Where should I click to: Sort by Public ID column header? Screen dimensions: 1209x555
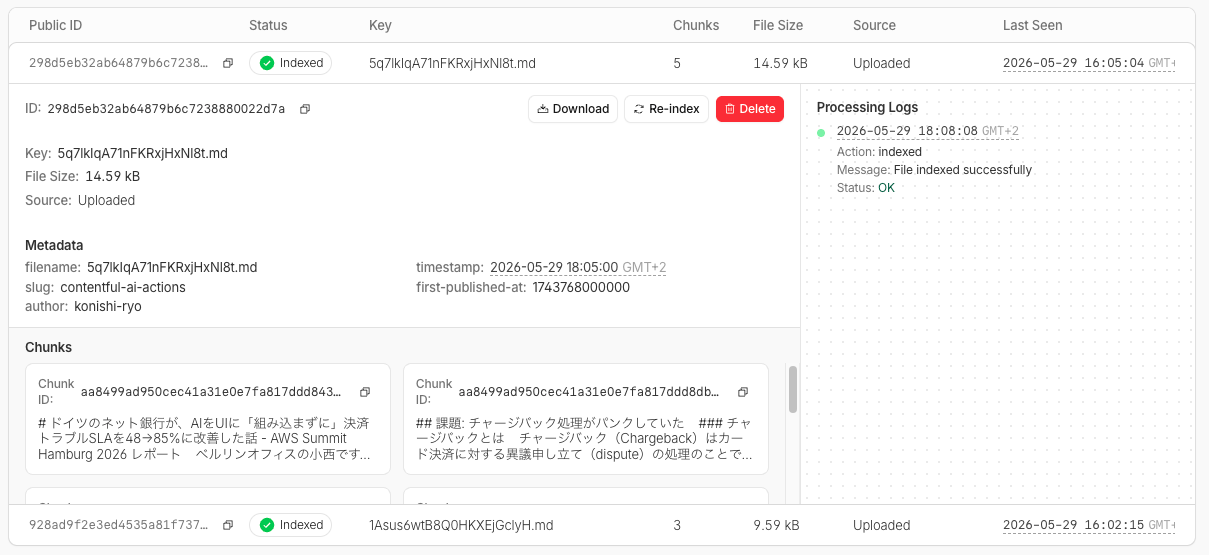point(55,25)
